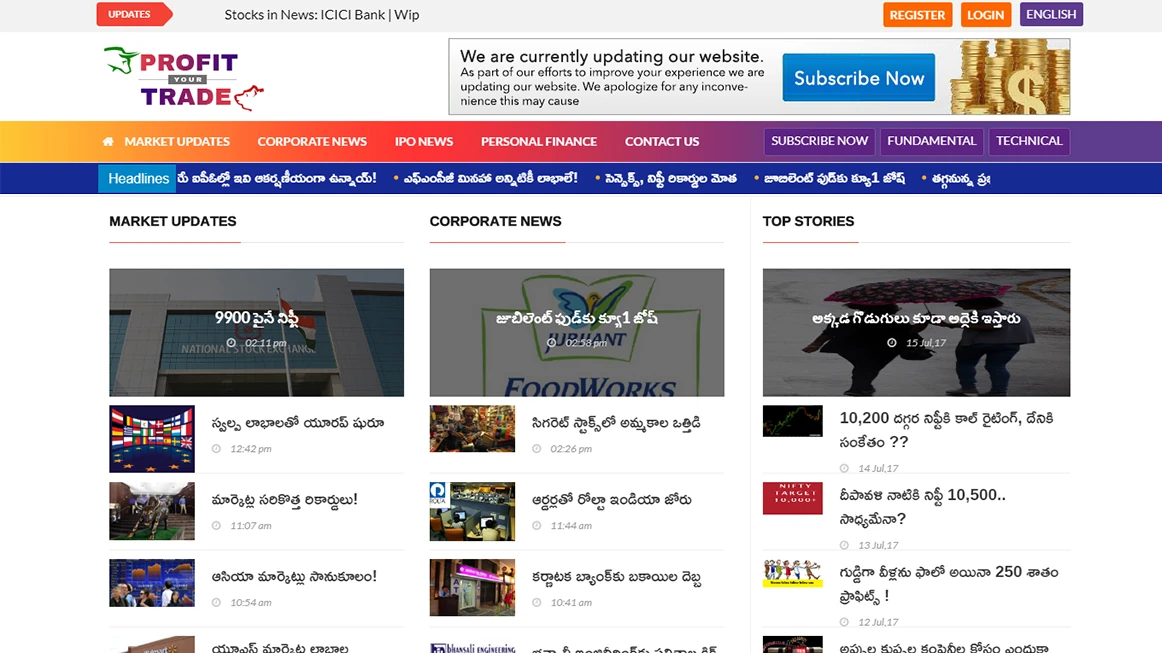Click the CORPORATE NEWS section heading

495,222
